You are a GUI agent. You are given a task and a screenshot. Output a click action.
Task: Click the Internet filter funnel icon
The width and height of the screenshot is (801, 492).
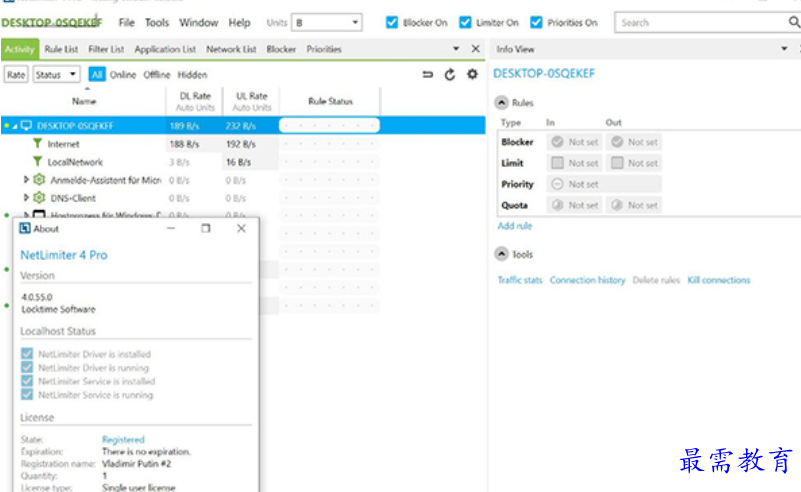[37, 144]
